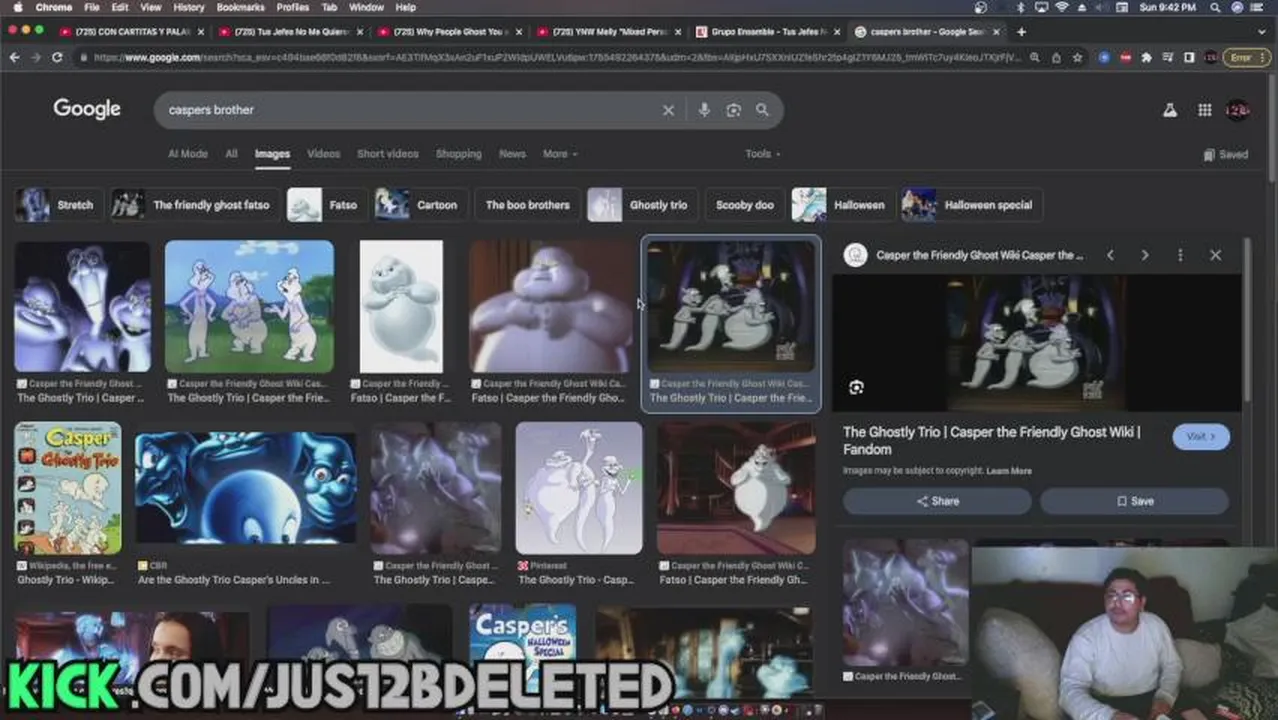Open the AI Mode search tab

(x=188, y=154)
